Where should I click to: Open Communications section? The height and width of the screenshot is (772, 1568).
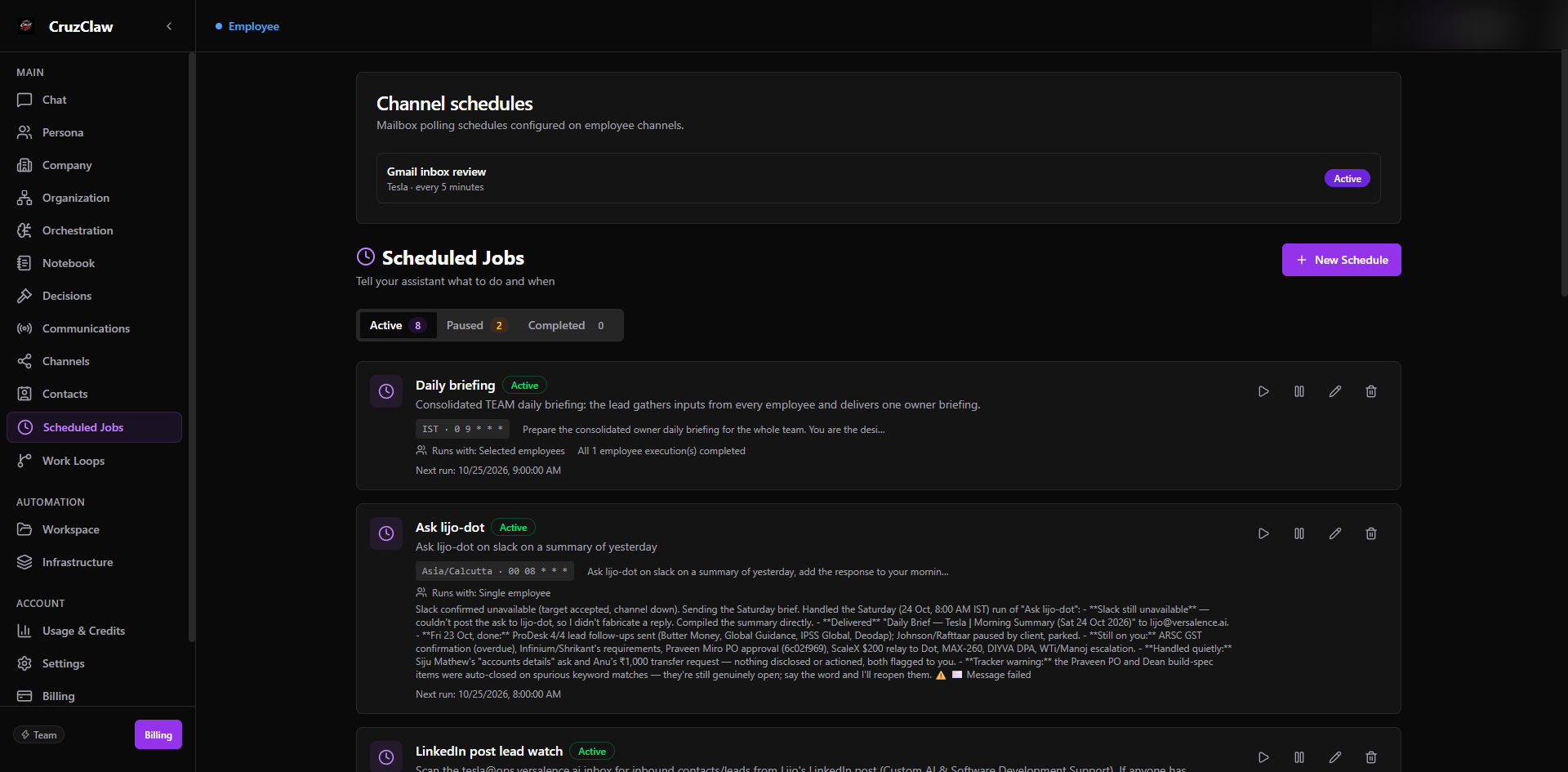(94, 328)
